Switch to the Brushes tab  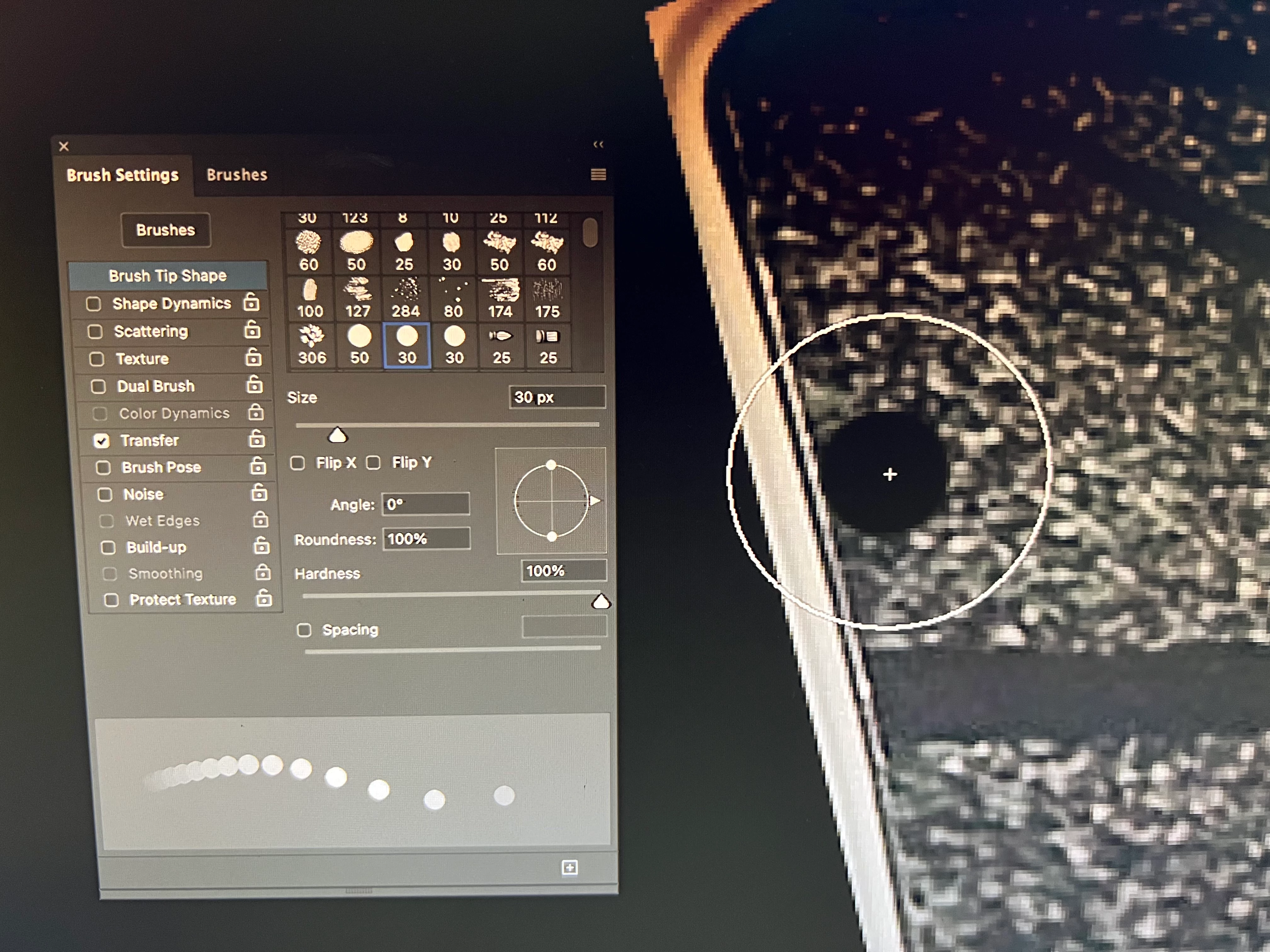237,174
